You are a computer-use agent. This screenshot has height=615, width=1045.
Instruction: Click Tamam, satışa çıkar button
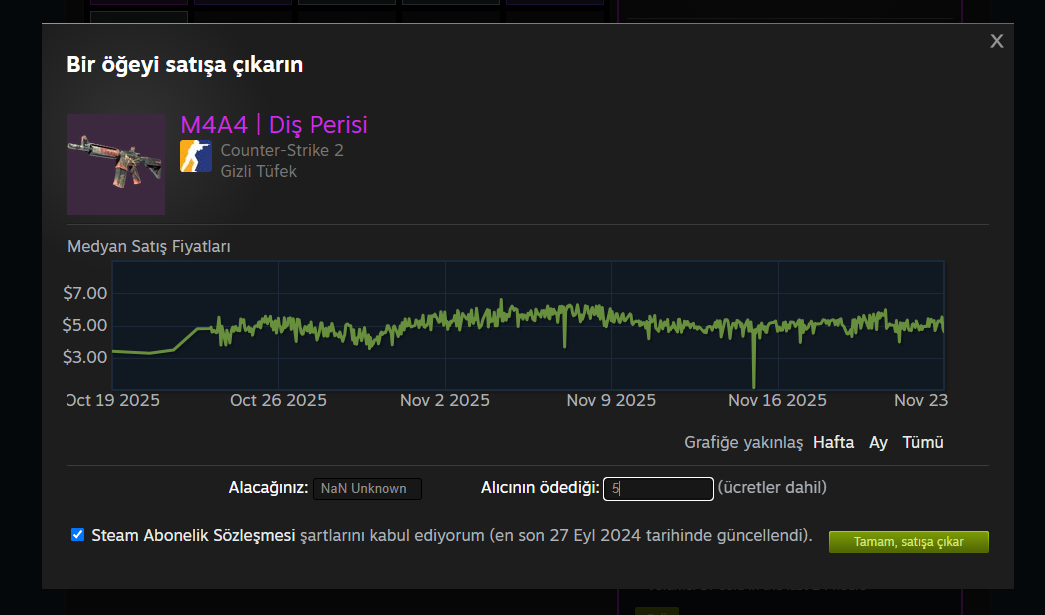tap(908, 542)
